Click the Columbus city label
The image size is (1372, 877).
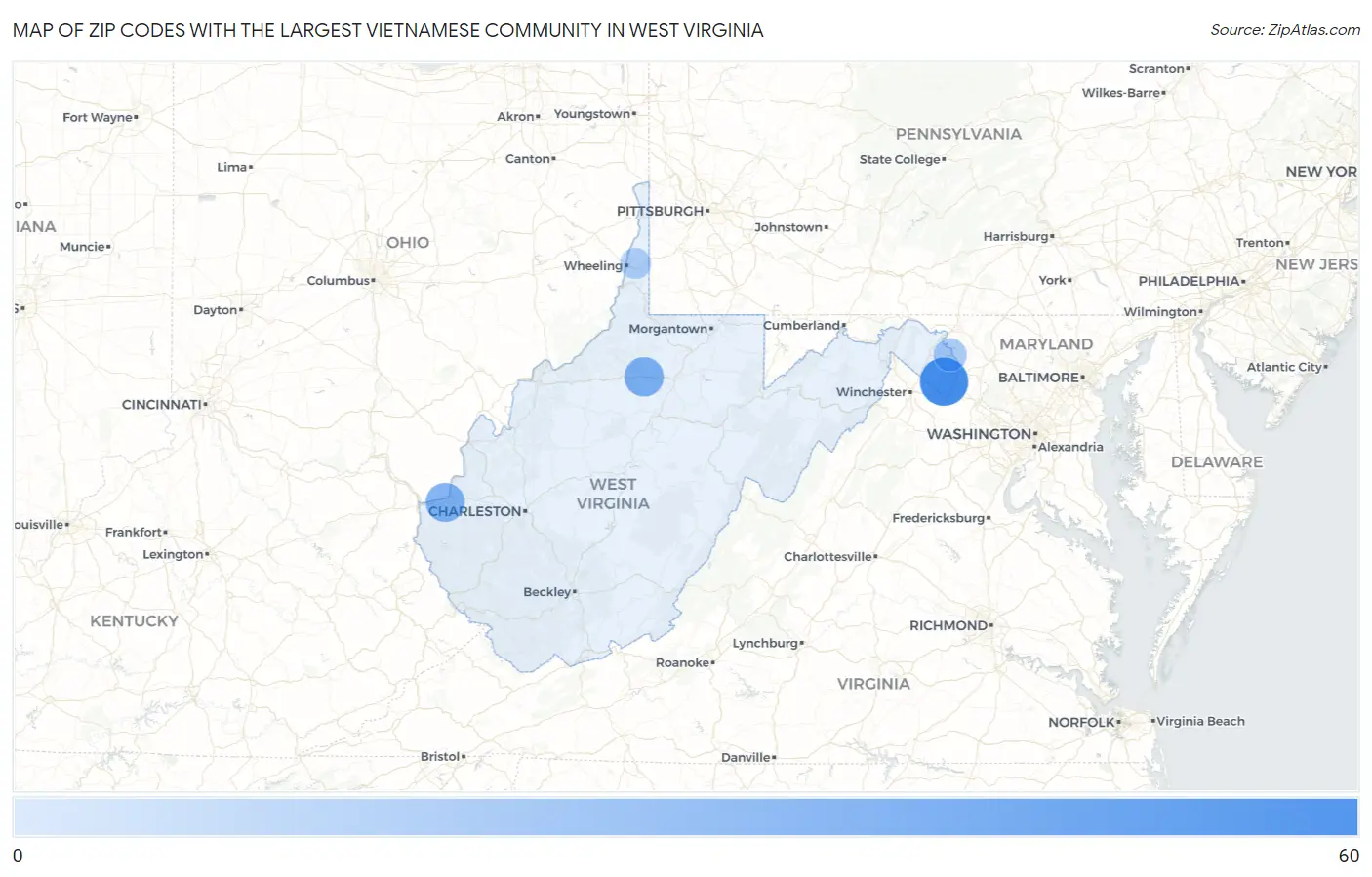tap(340, 281)
